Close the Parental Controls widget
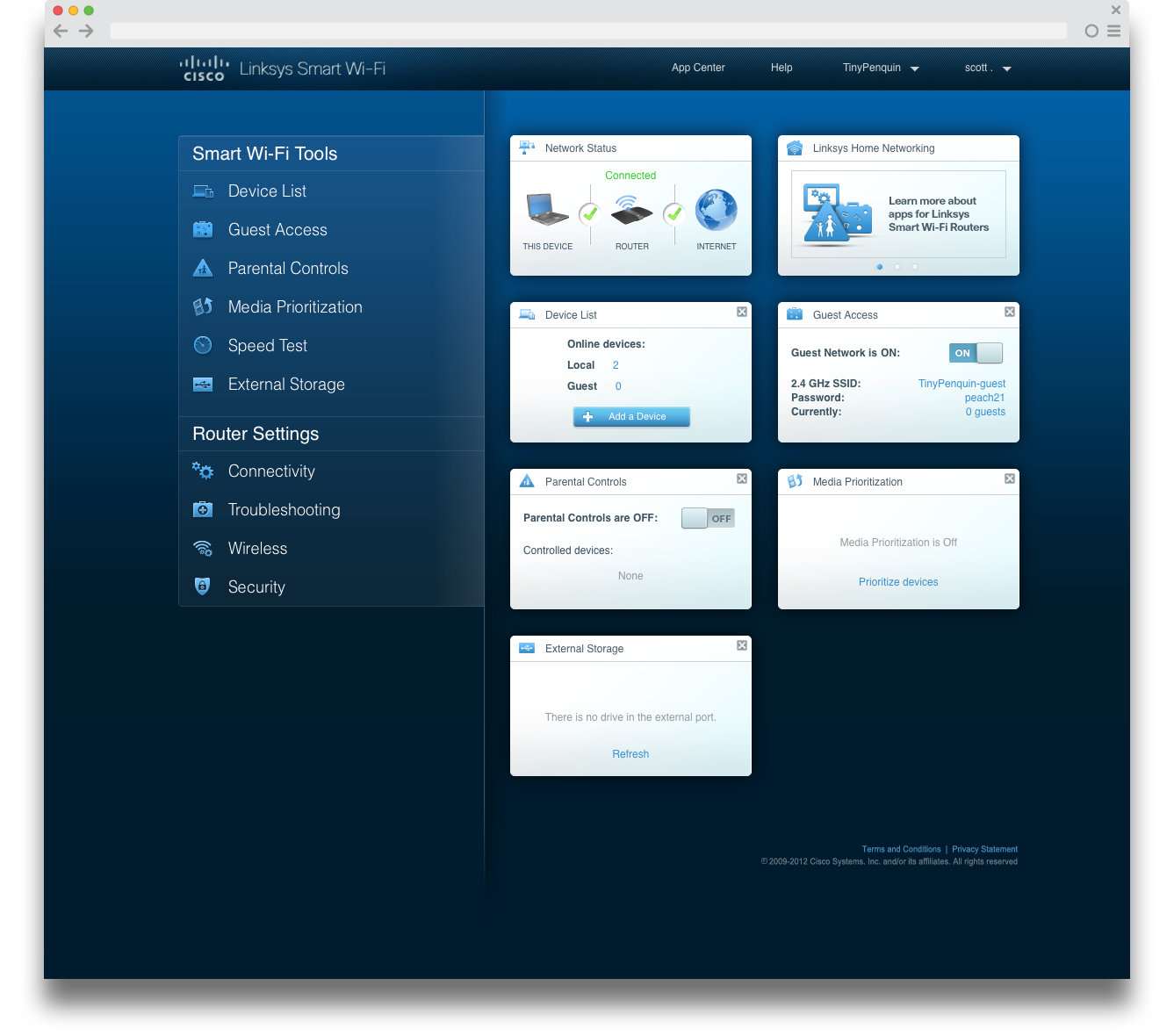This screenshot has width=1174, height=1036. [x=742, y=478]
